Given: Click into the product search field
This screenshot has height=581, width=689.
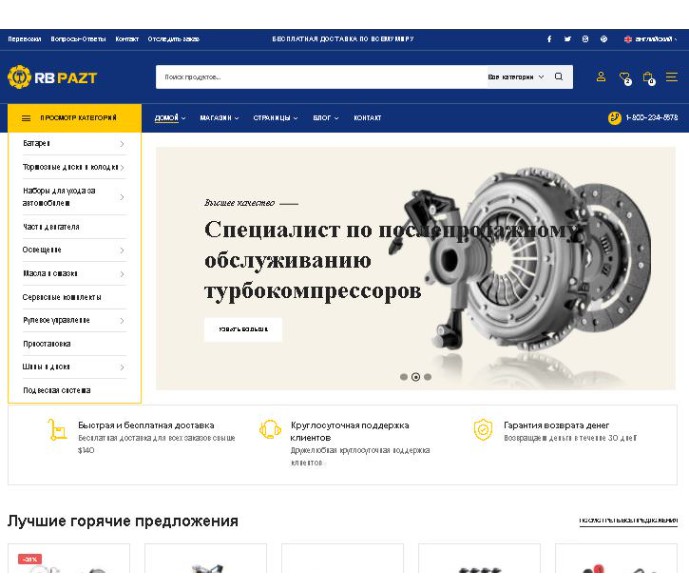Looking at the screenshot, I should 321,77.
